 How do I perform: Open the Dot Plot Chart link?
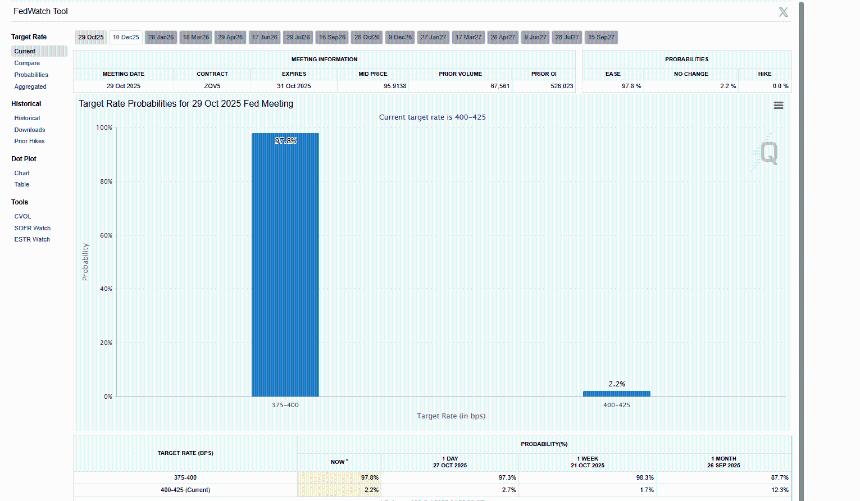coord(22,173)
